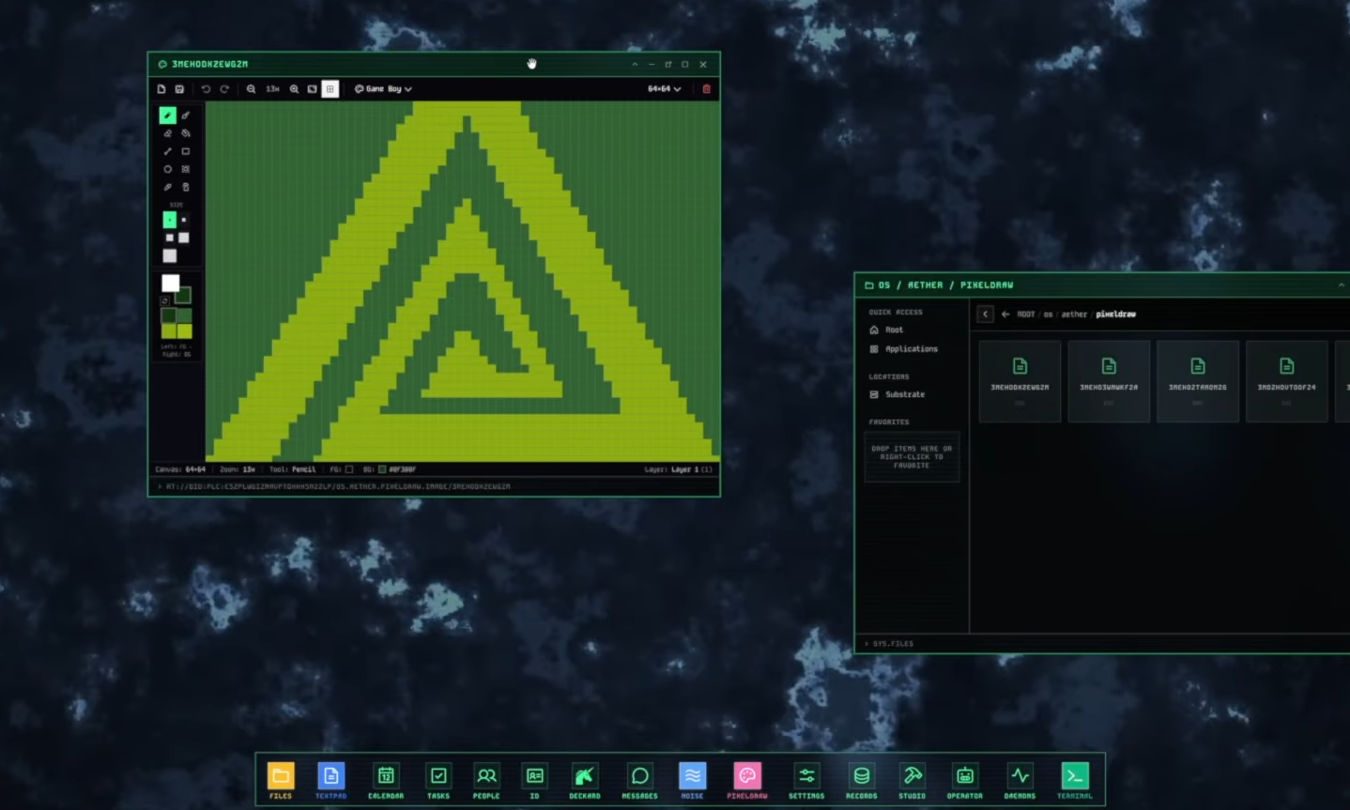Open file 3MEHODXZEWG2M in Files window
Screen dimensions: 1350x810
(1020, 381)
